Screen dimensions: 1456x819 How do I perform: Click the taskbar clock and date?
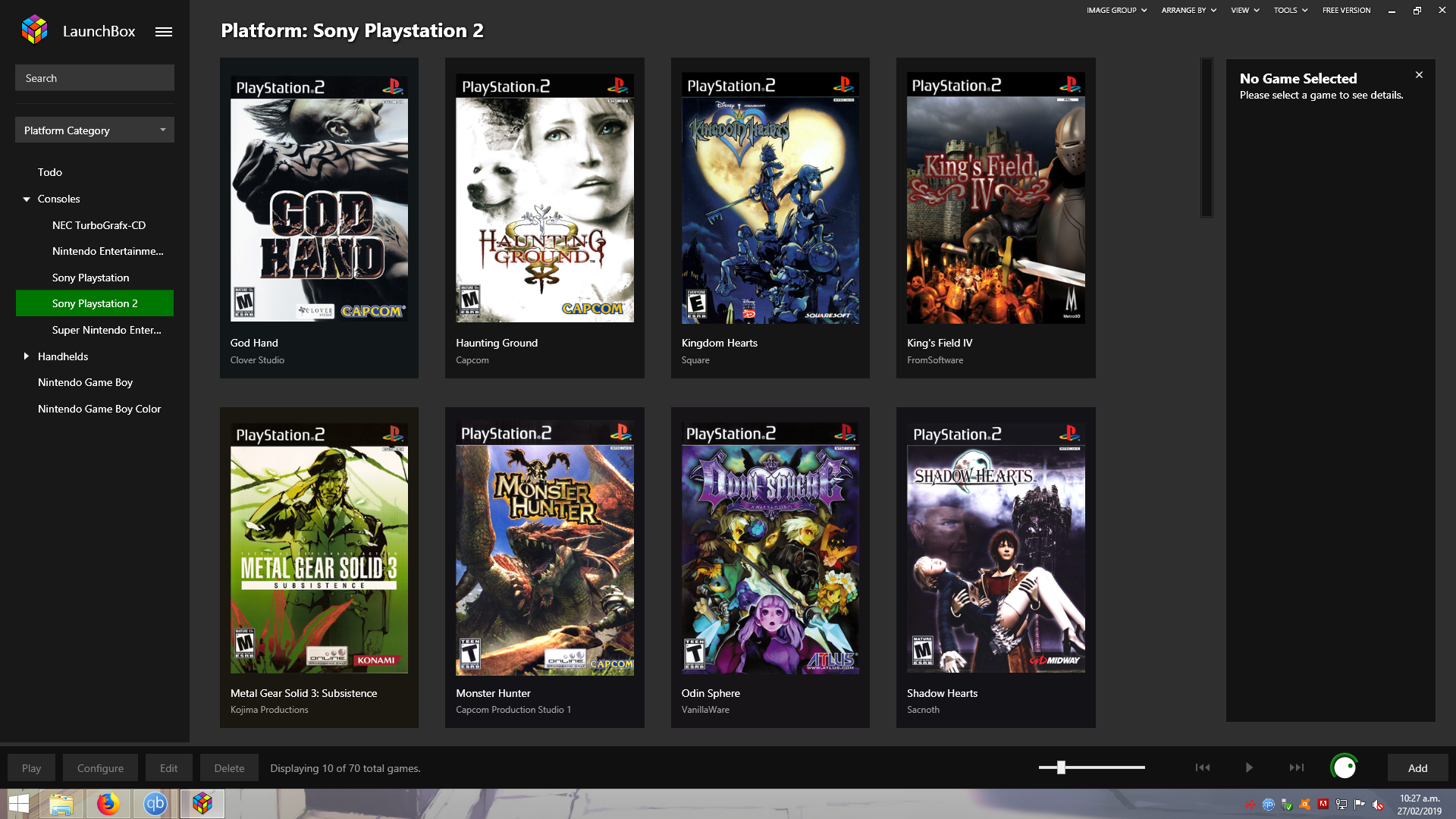point(1420,805)
